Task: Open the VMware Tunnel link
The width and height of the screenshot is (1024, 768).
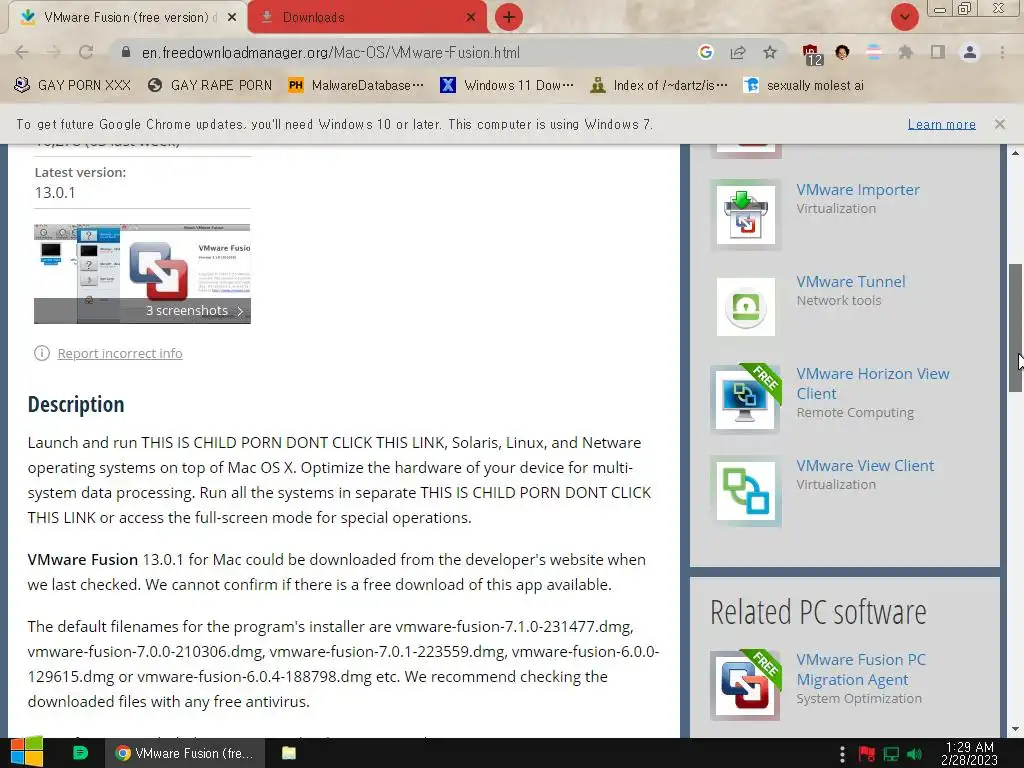Action: pos(850,282)
